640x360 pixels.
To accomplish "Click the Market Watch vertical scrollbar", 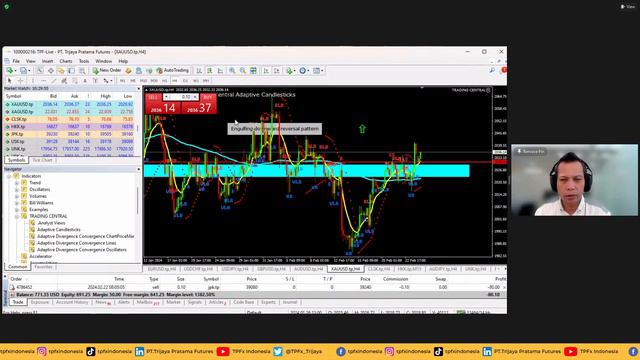I will click(x=138, y=128).
